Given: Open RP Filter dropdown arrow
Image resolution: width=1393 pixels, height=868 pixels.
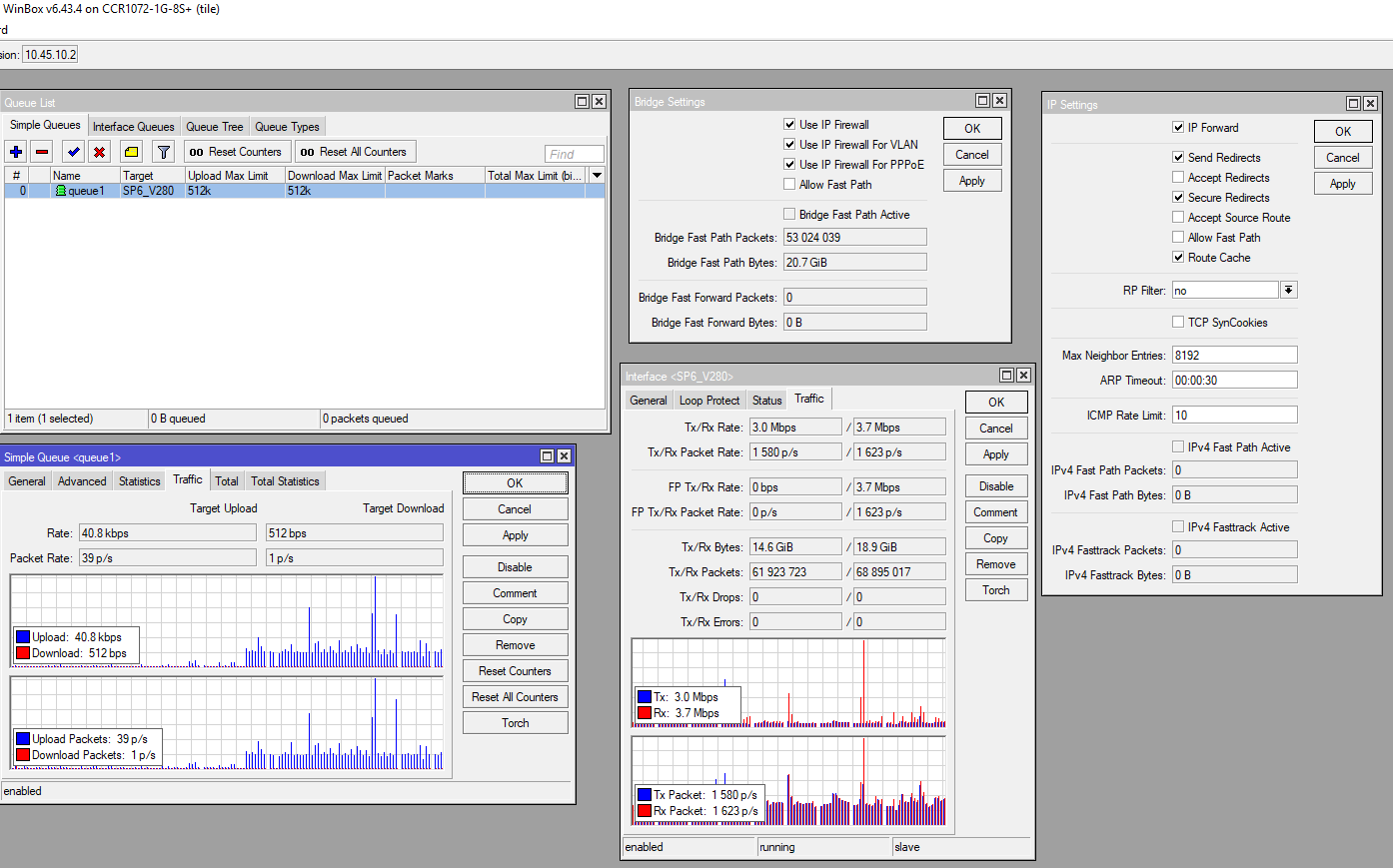Looking at the screenshot, I should pyautogui.click(x=1289, y=290).
